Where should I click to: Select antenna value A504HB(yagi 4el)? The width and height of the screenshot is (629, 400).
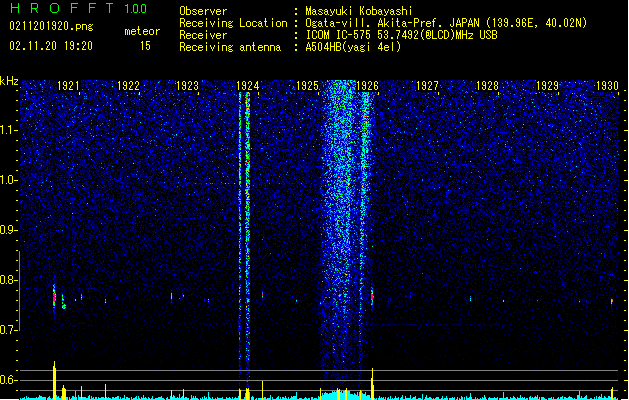click(x=353, y=47)
